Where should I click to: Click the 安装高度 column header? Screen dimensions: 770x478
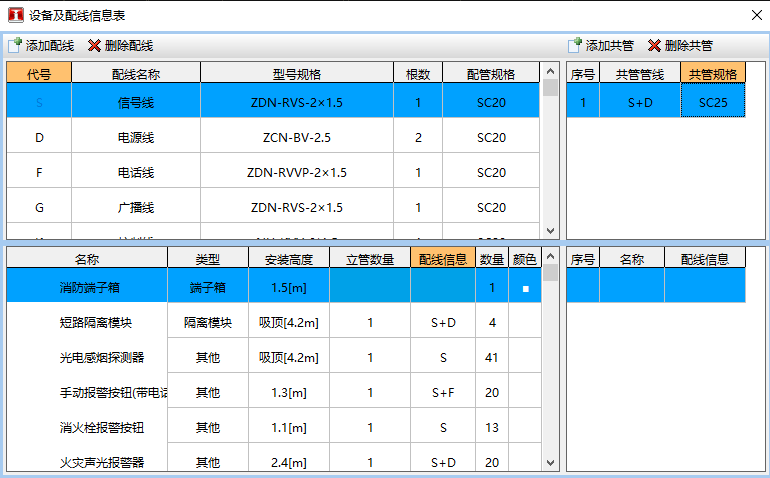click(x=289, y=259)
